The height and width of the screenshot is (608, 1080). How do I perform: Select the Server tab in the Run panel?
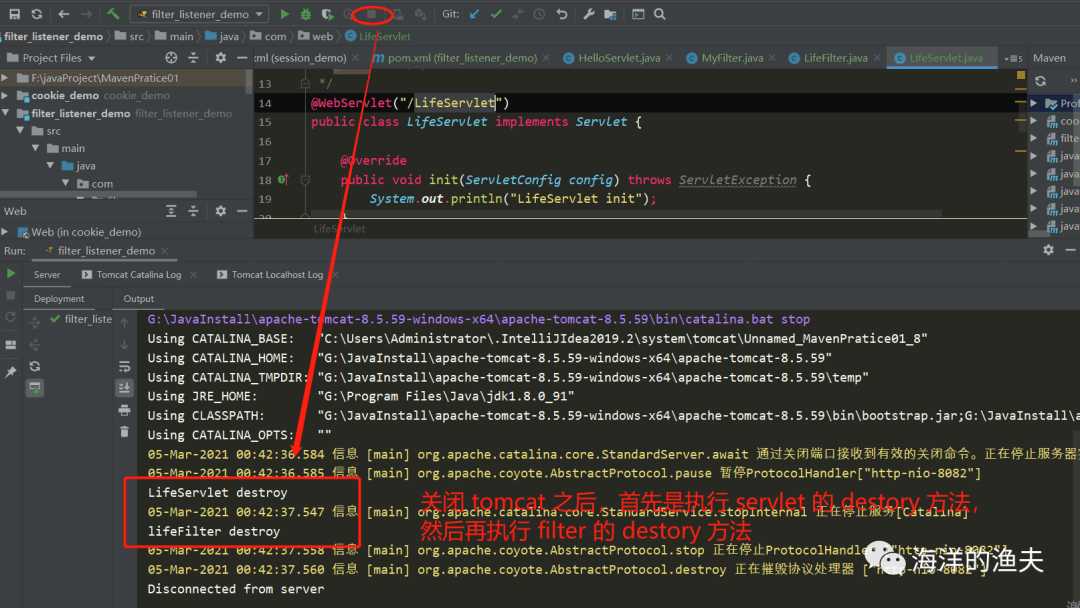click(47, 275)
